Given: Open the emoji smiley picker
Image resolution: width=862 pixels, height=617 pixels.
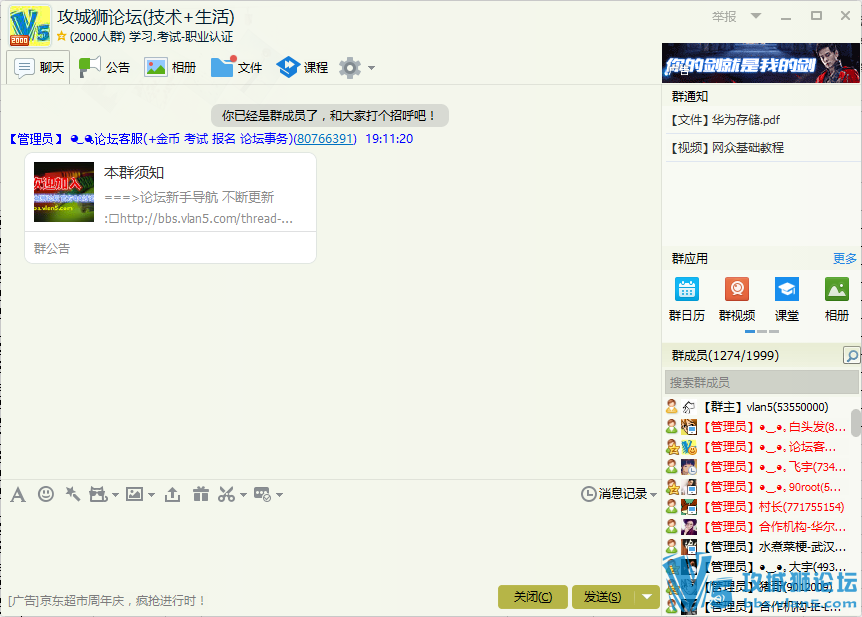Looking at the screenshot, I should coord(46,494).
